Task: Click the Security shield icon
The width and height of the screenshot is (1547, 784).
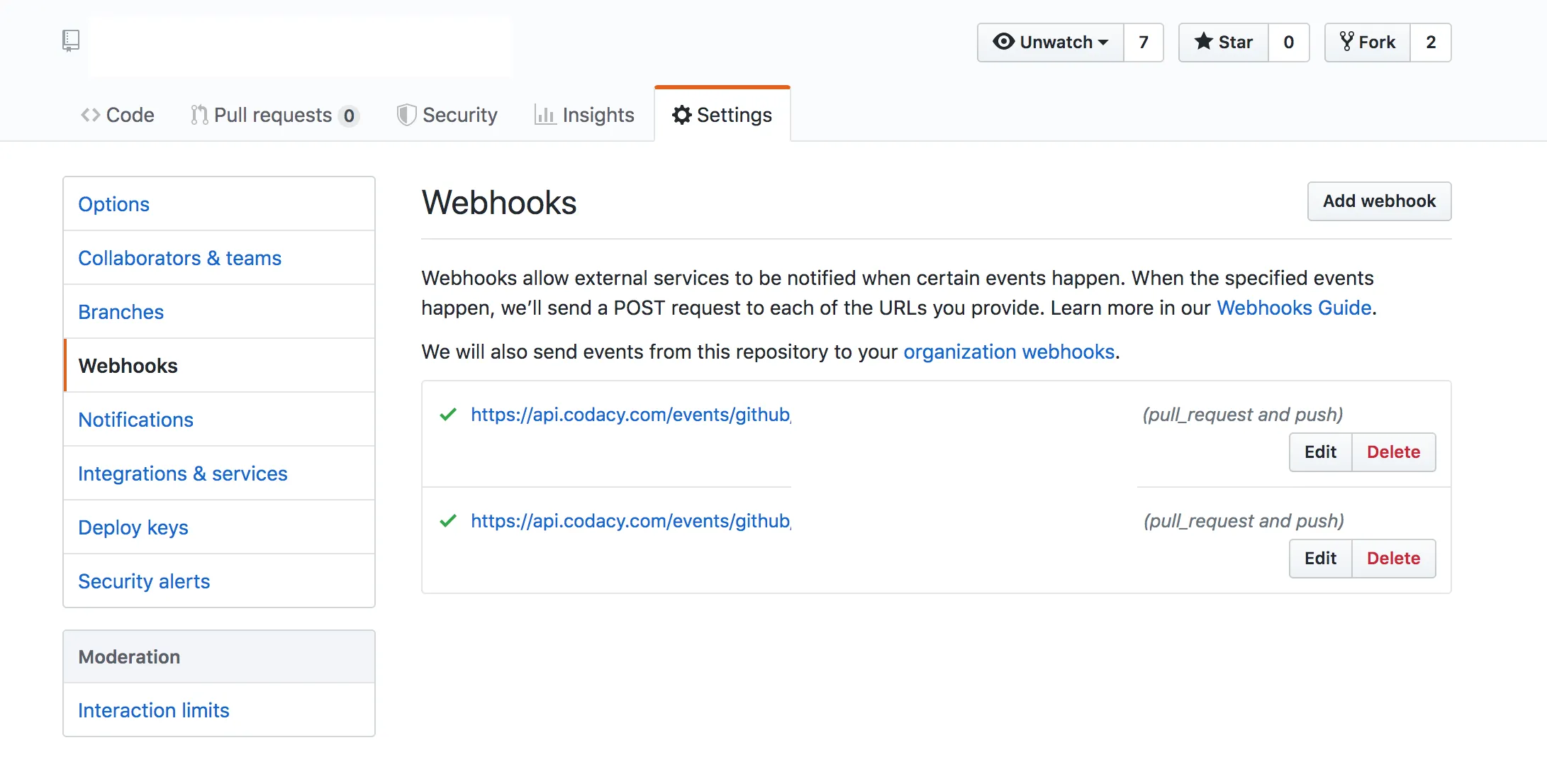Action: pyautogui.click(x=406, y=115)
